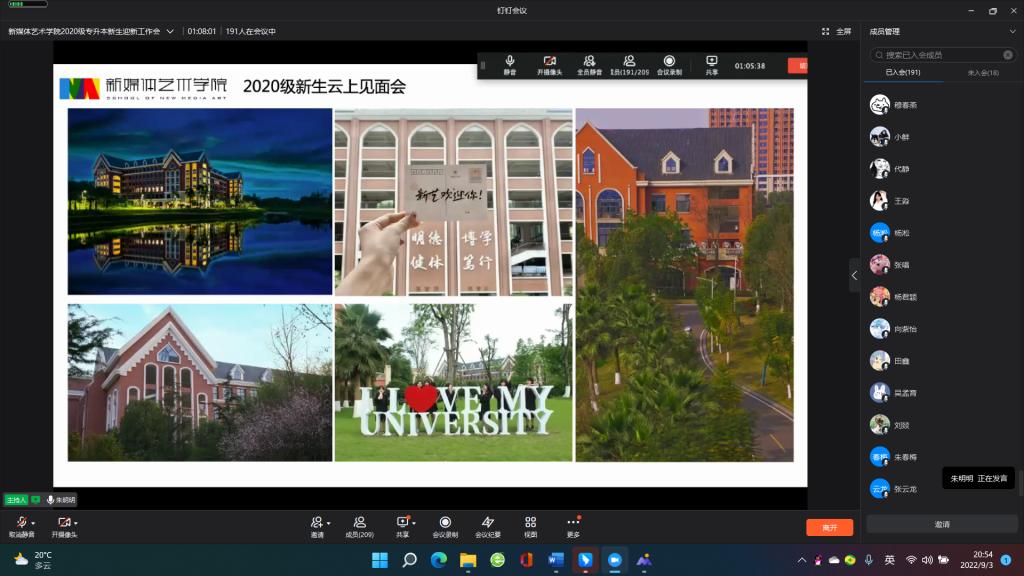Start meeting recording from bottom toolbar
1024x576 pixels.
pos(445,526)
